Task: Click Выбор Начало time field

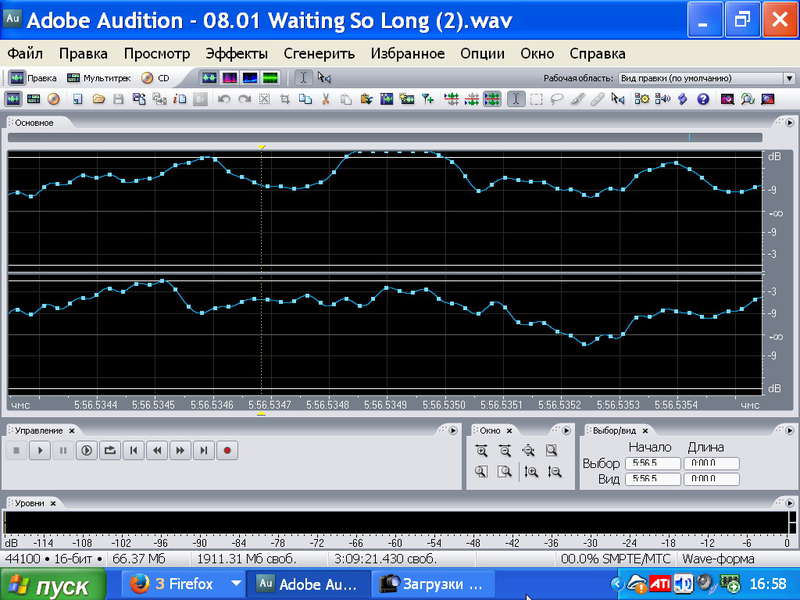Action: point(653,463)
